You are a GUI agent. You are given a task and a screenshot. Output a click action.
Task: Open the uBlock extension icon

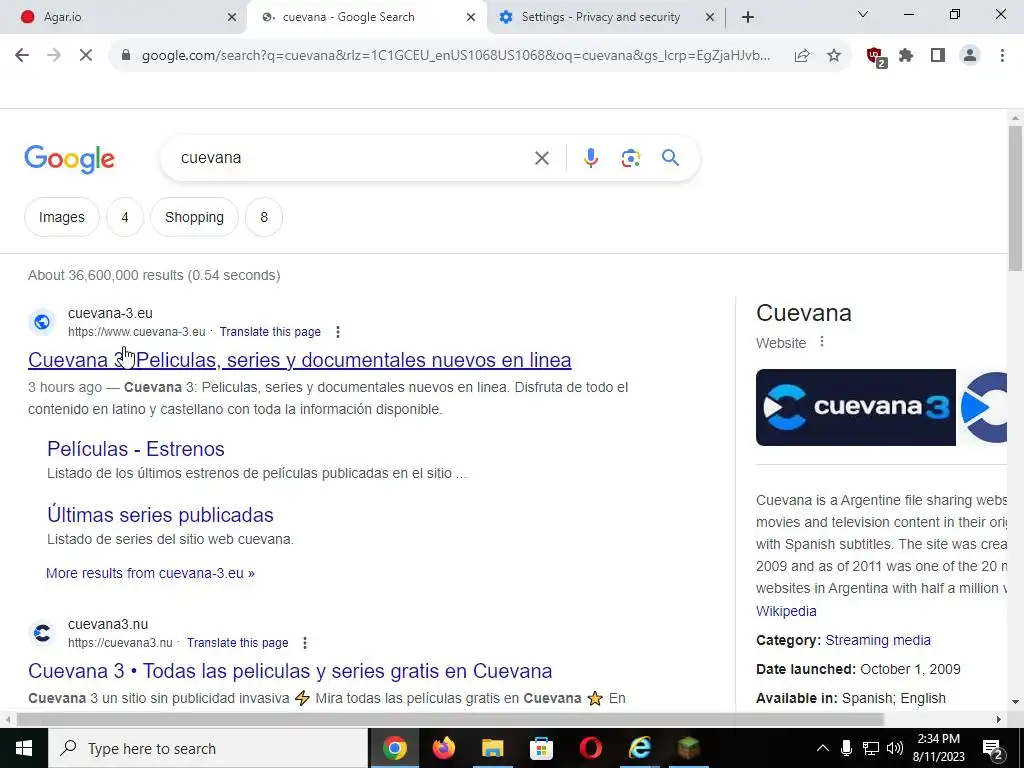point(875,57)
